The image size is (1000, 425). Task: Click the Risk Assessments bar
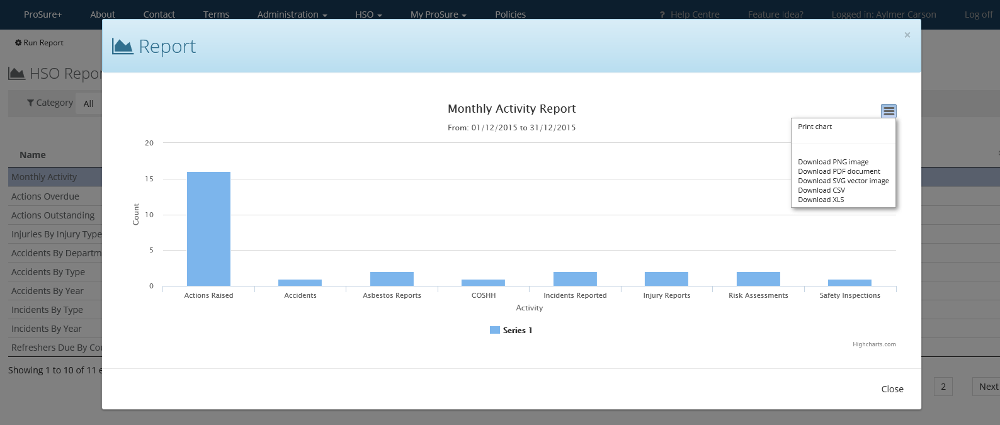click(x=758, y=279)
